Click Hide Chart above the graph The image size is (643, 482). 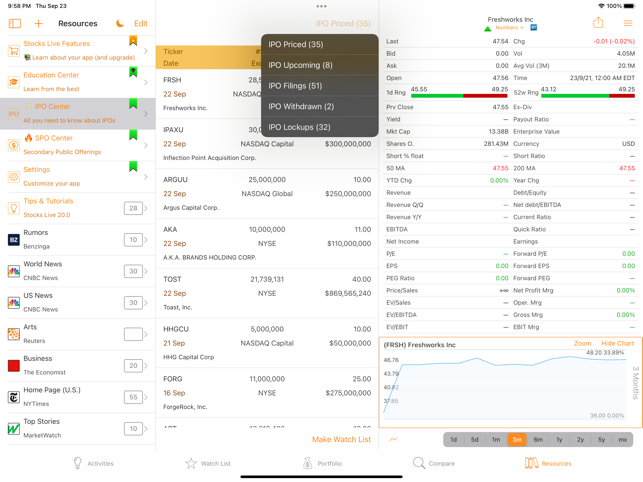(x=618, y=343)
